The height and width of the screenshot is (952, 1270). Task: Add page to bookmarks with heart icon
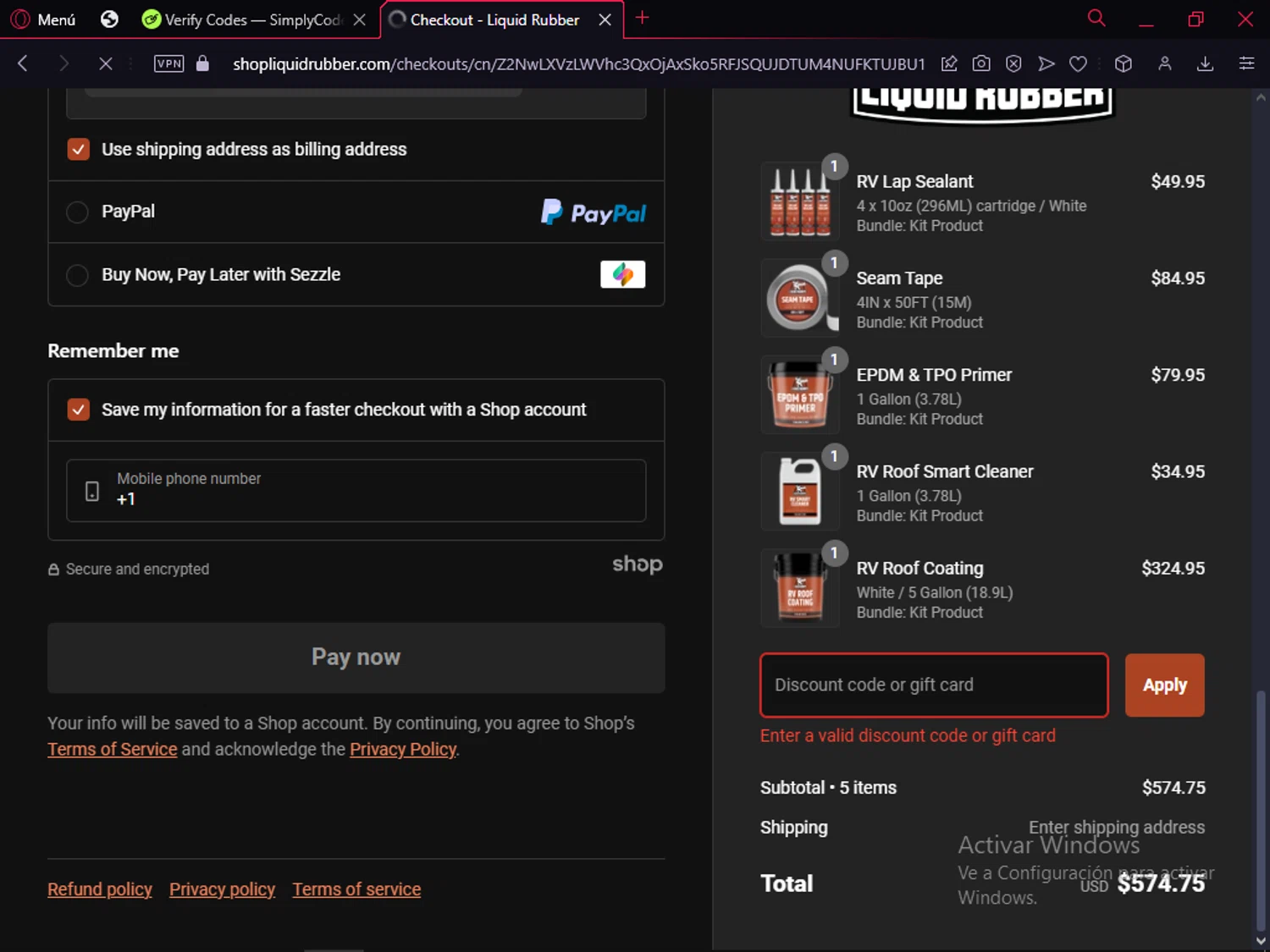coord(1078,63)
